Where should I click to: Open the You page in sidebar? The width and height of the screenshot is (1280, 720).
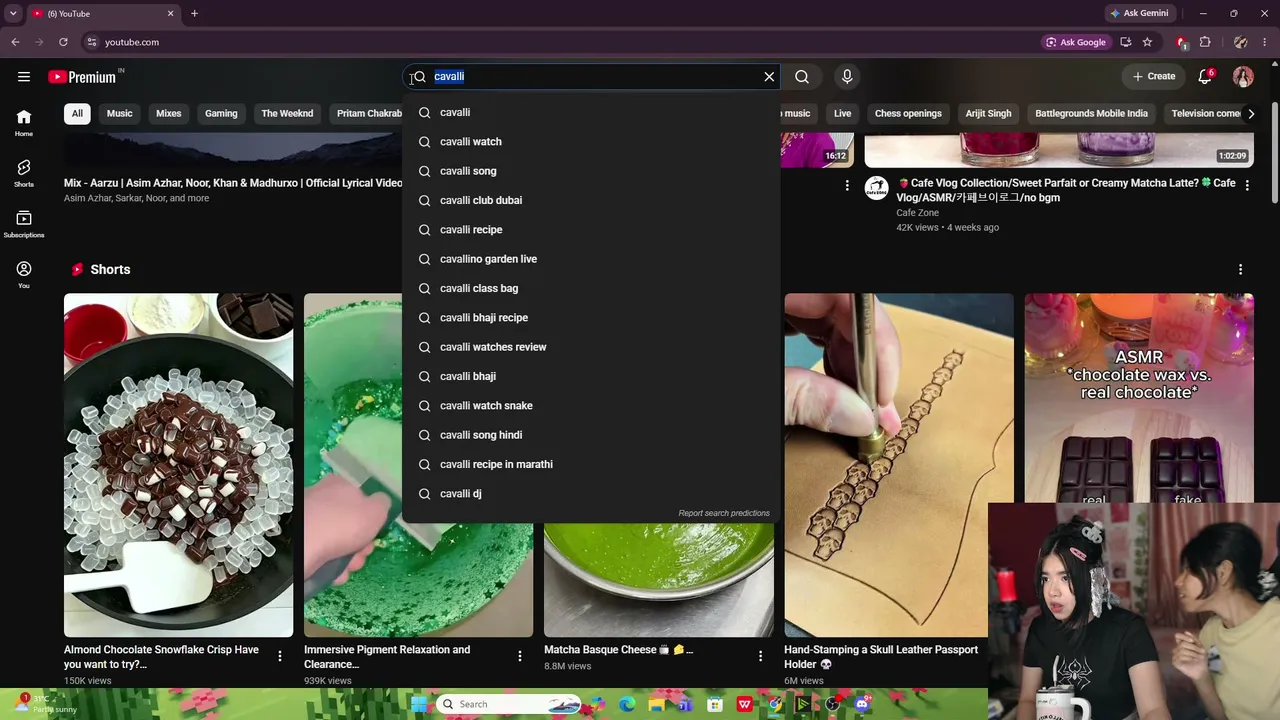click(x=24, y=274)
